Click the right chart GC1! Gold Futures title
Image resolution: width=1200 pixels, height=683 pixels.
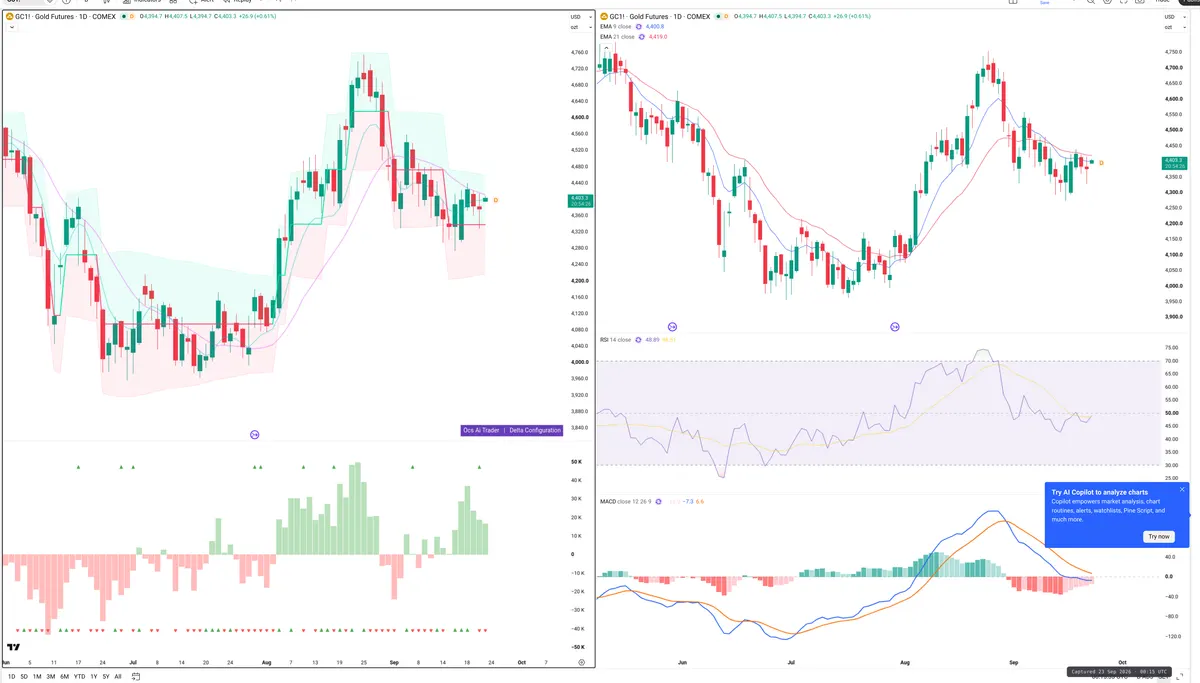pyautogui.click(x=660, y=17)
